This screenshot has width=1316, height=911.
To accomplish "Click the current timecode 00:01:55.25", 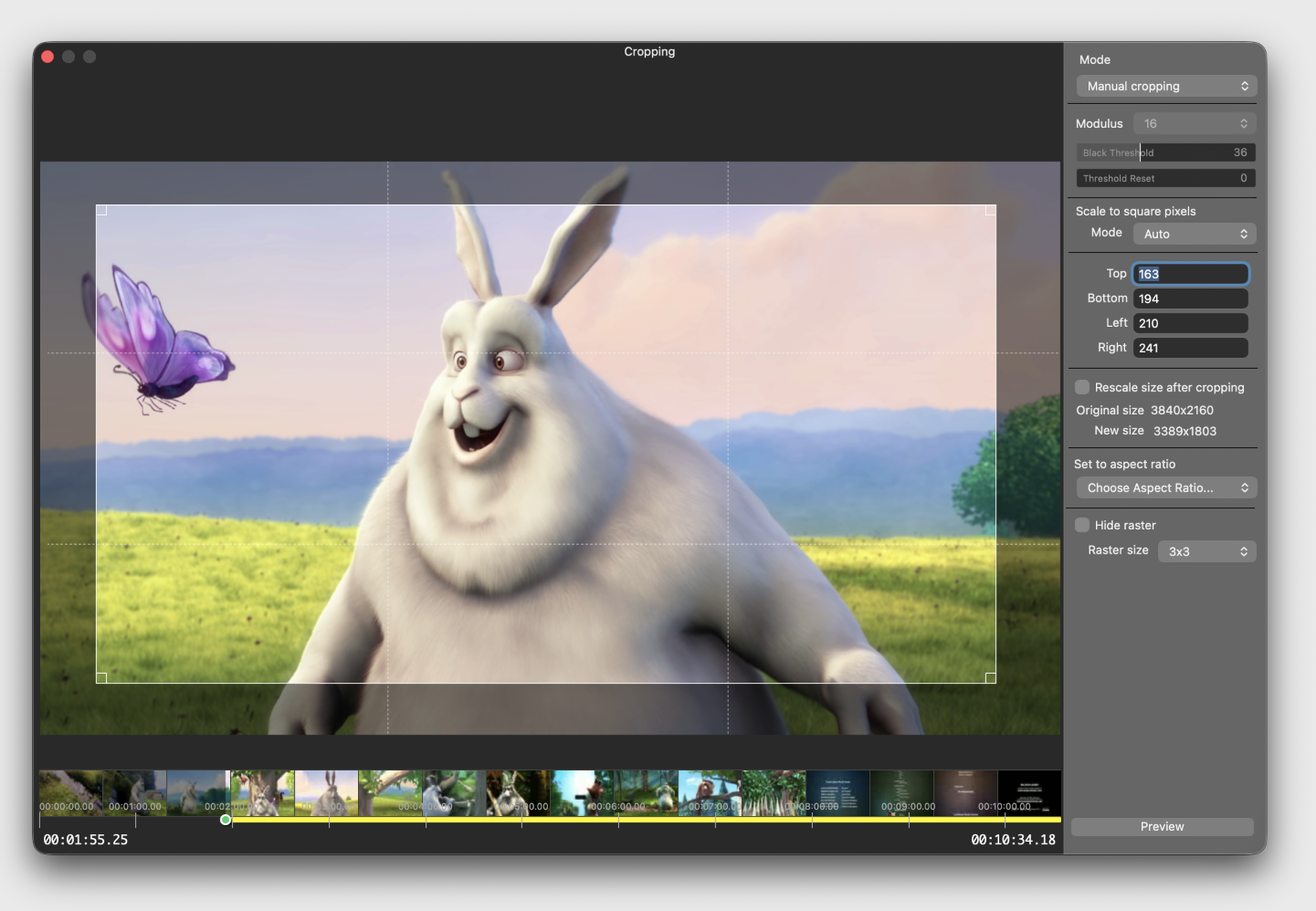I will (86, 840).
